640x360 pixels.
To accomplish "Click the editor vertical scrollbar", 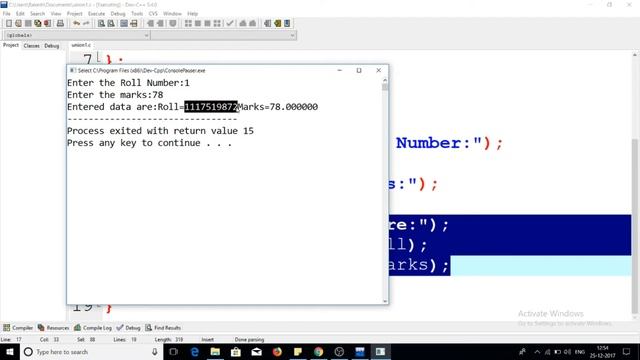I will 635,185.
